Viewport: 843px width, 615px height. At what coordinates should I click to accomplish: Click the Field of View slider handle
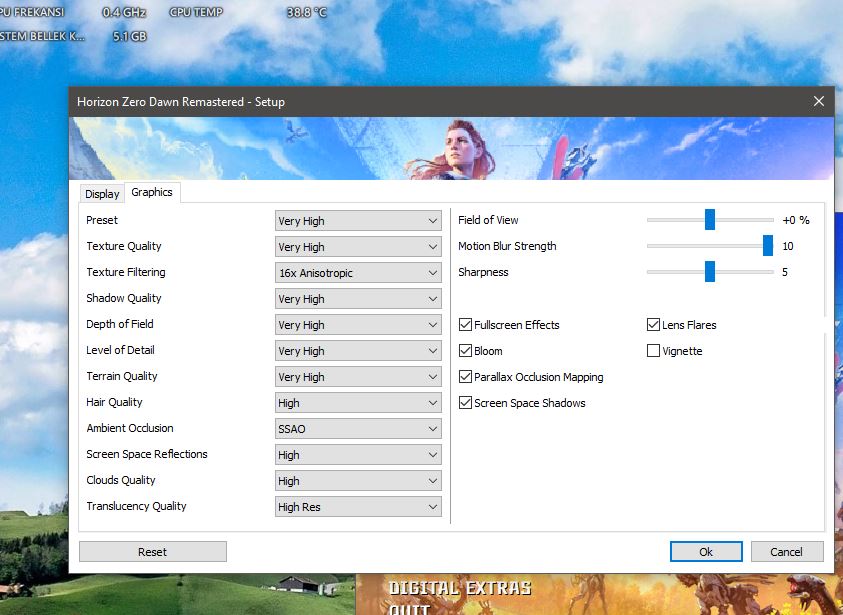710,220
